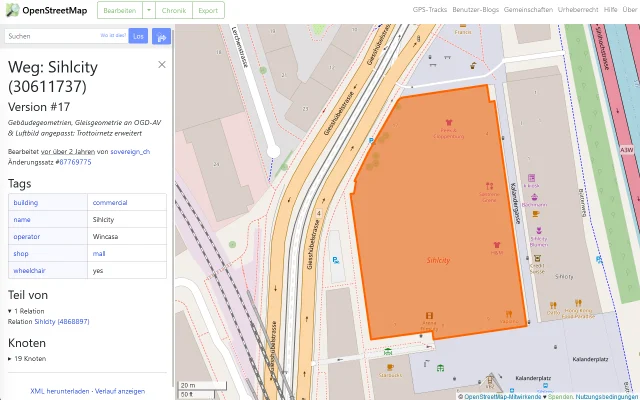
Task: Click the 'Sihlcity' name value cell
Action: point(127,220)
